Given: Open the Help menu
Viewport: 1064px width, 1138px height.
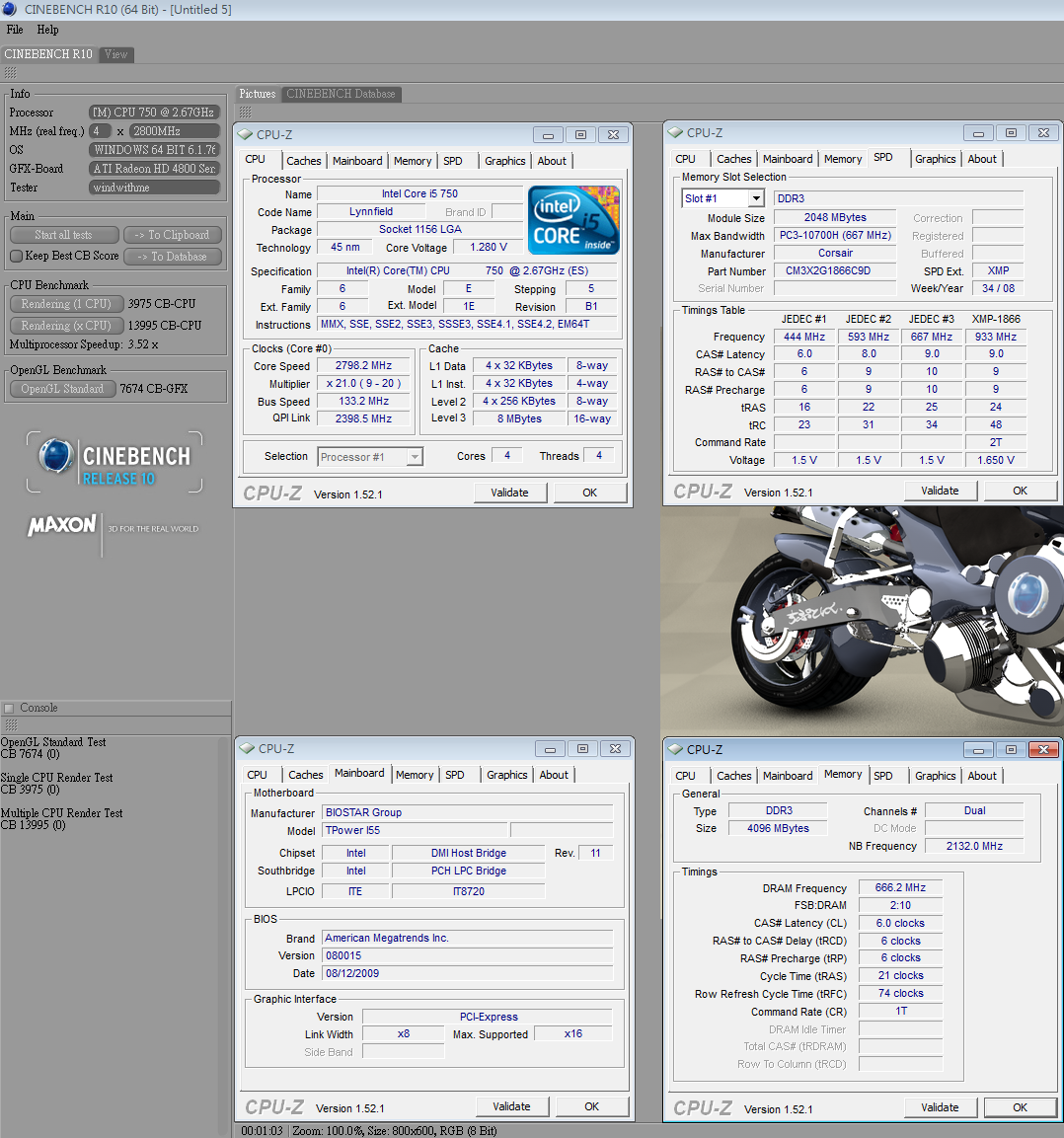Looking at the screenshot, I should coord(48,30).
